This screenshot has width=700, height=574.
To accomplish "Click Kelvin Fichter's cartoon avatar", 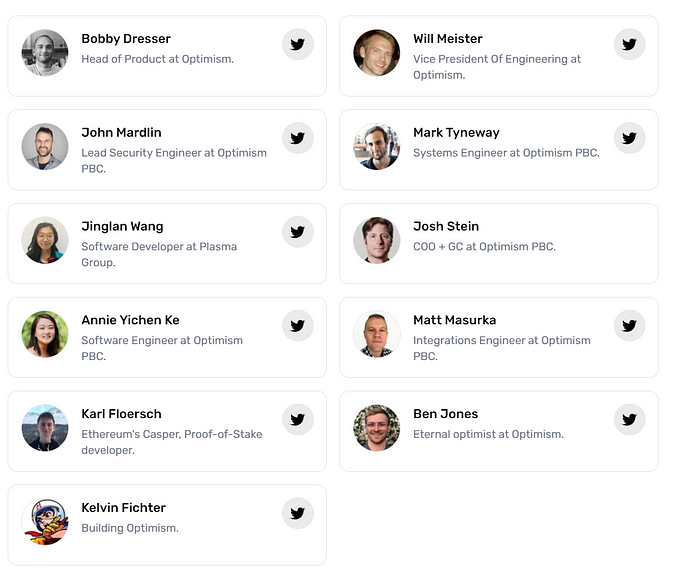I will point(45,522).
